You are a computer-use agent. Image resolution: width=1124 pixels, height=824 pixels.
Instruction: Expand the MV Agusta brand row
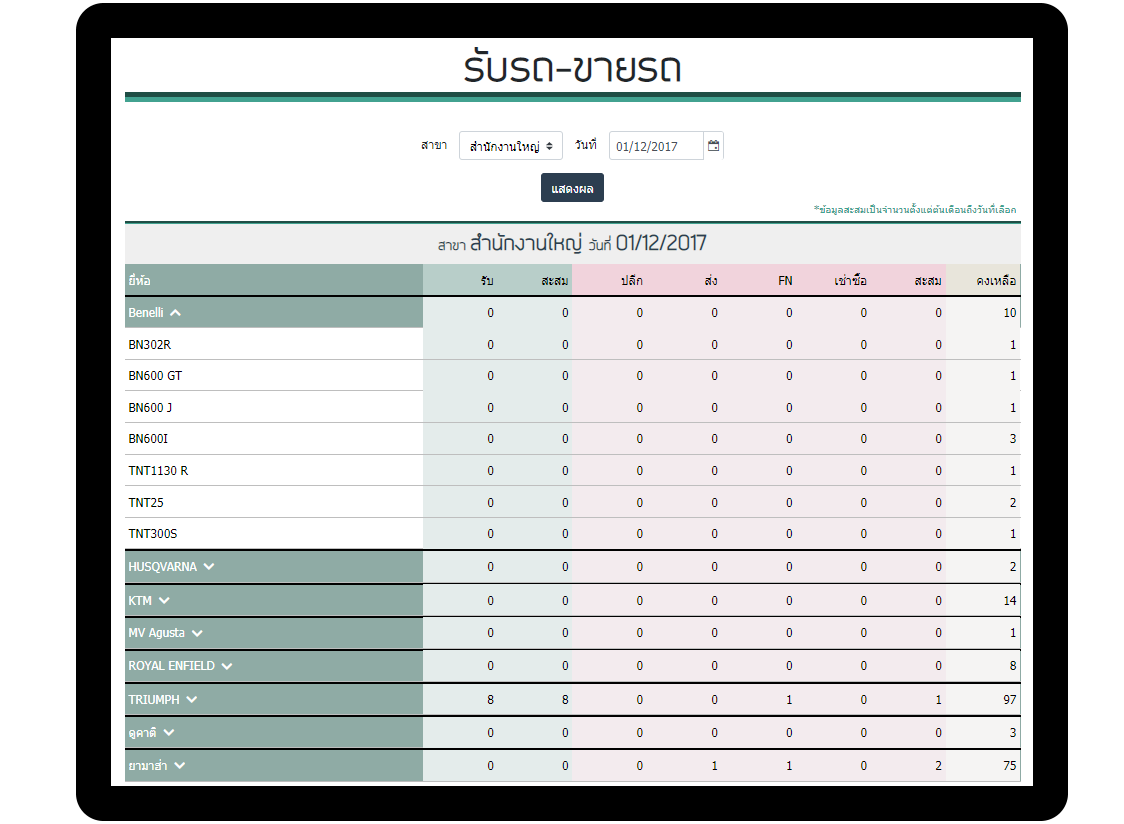(197, 633)
